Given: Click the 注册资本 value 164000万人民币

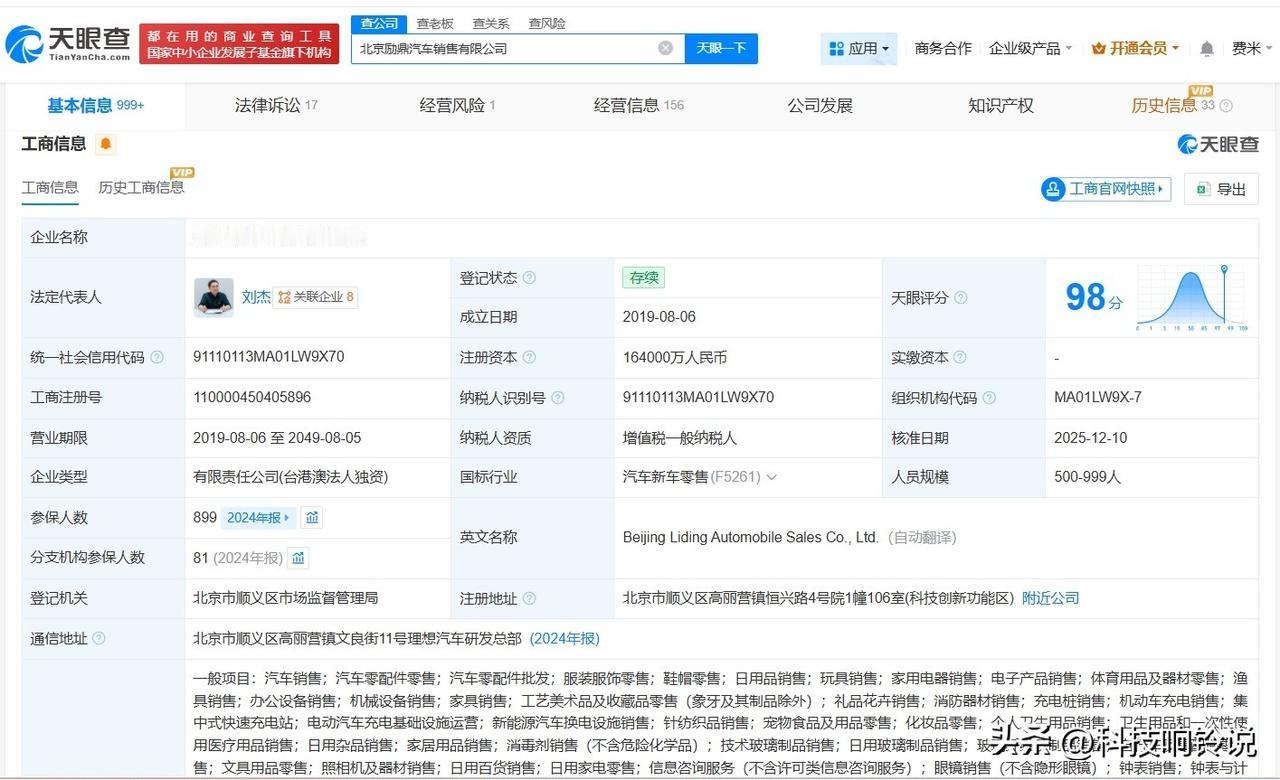Looking at the screenshot, I should pos(675,357).
